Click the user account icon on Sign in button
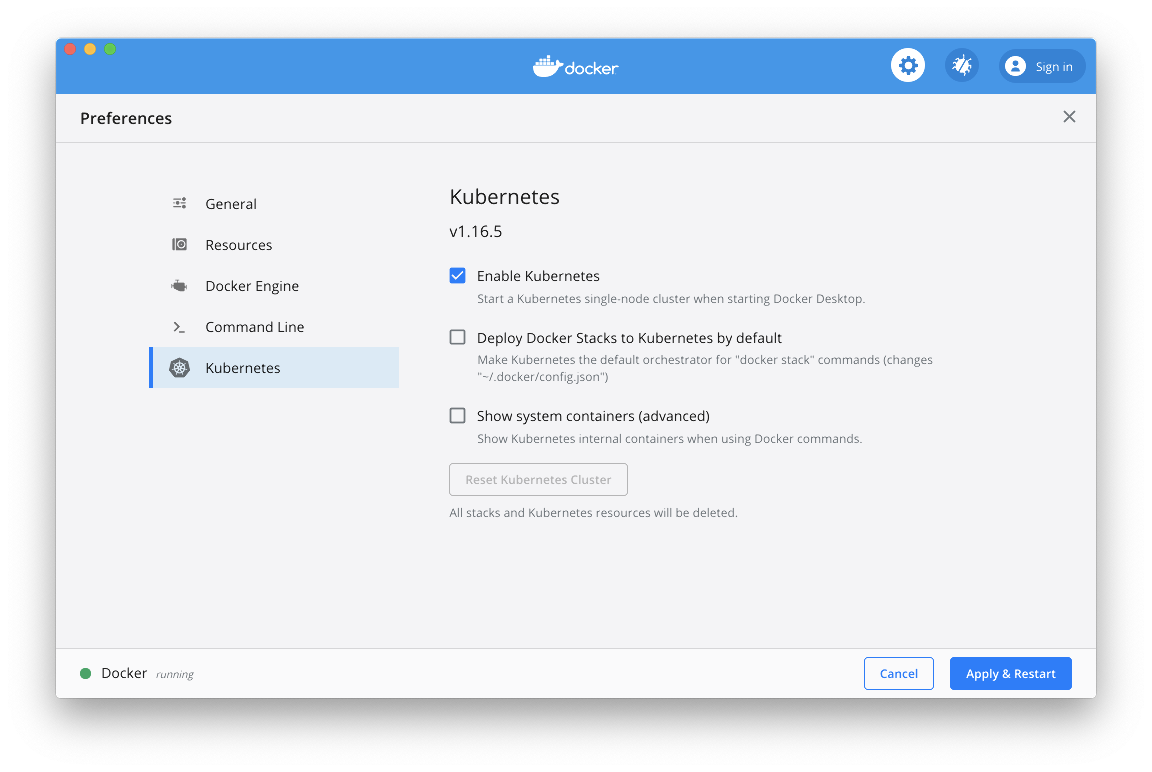The image size is (1152, 772). tap(1015, 66)
